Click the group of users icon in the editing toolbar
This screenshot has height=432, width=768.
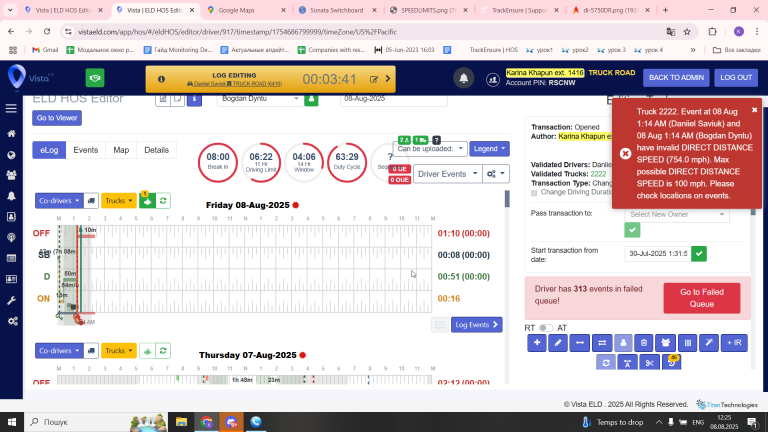pos(665,343)
